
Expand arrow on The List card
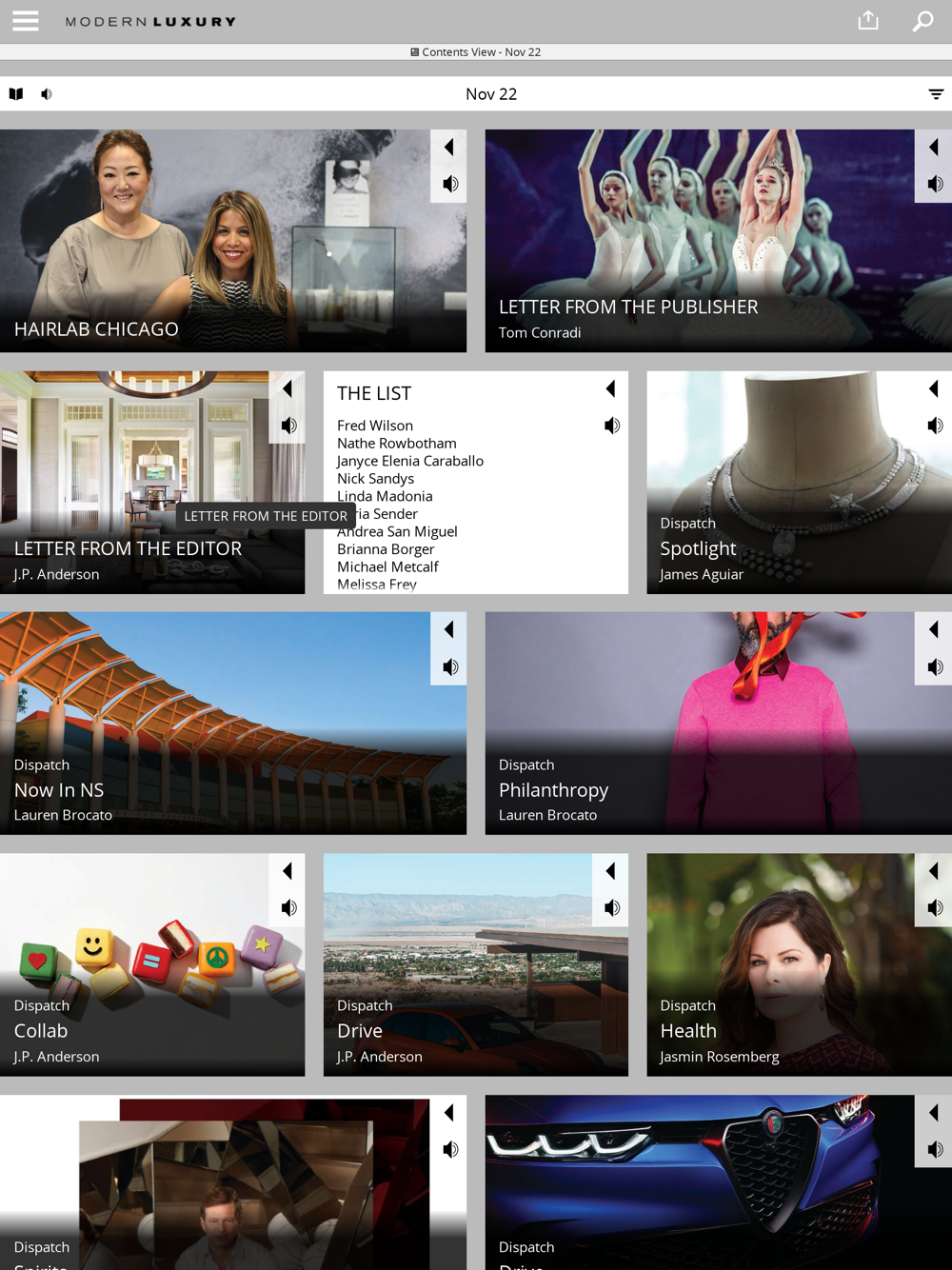[x=611, y=388]
